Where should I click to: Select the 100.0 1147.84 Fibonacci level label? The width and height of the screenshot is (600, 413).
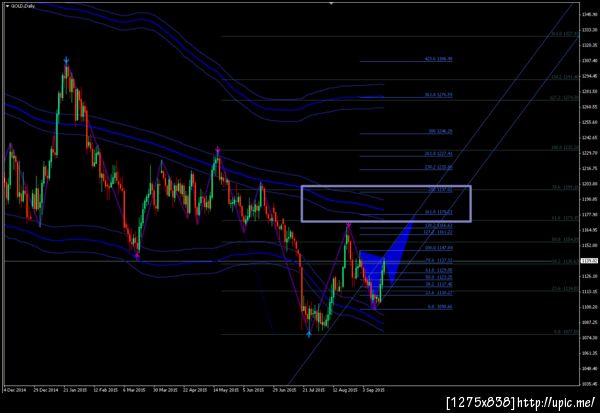439,248
